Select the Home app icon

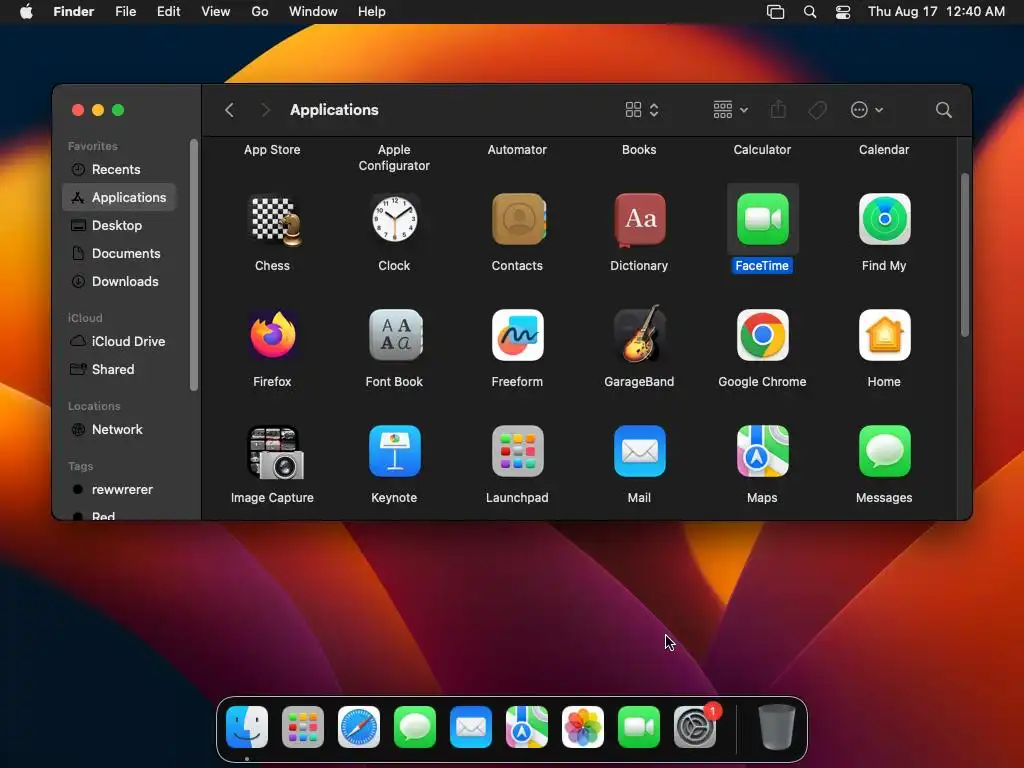pyautogui.click(x=884, y=335)
